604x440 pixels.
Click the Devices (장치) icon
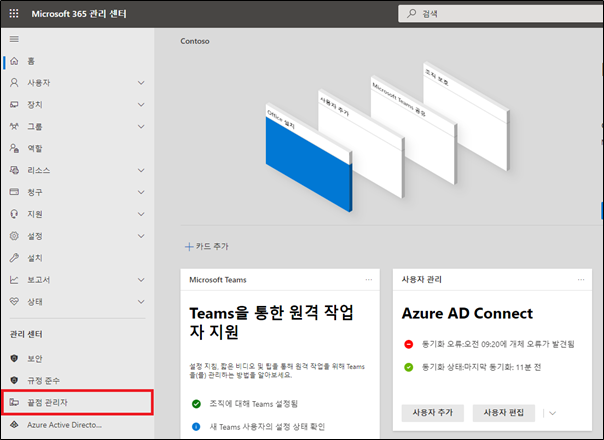[14, 104]
